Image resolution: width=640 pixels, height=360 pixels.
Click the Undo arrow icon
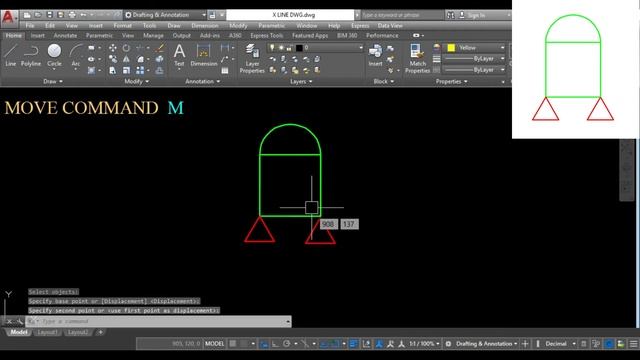tap(83, 15)
